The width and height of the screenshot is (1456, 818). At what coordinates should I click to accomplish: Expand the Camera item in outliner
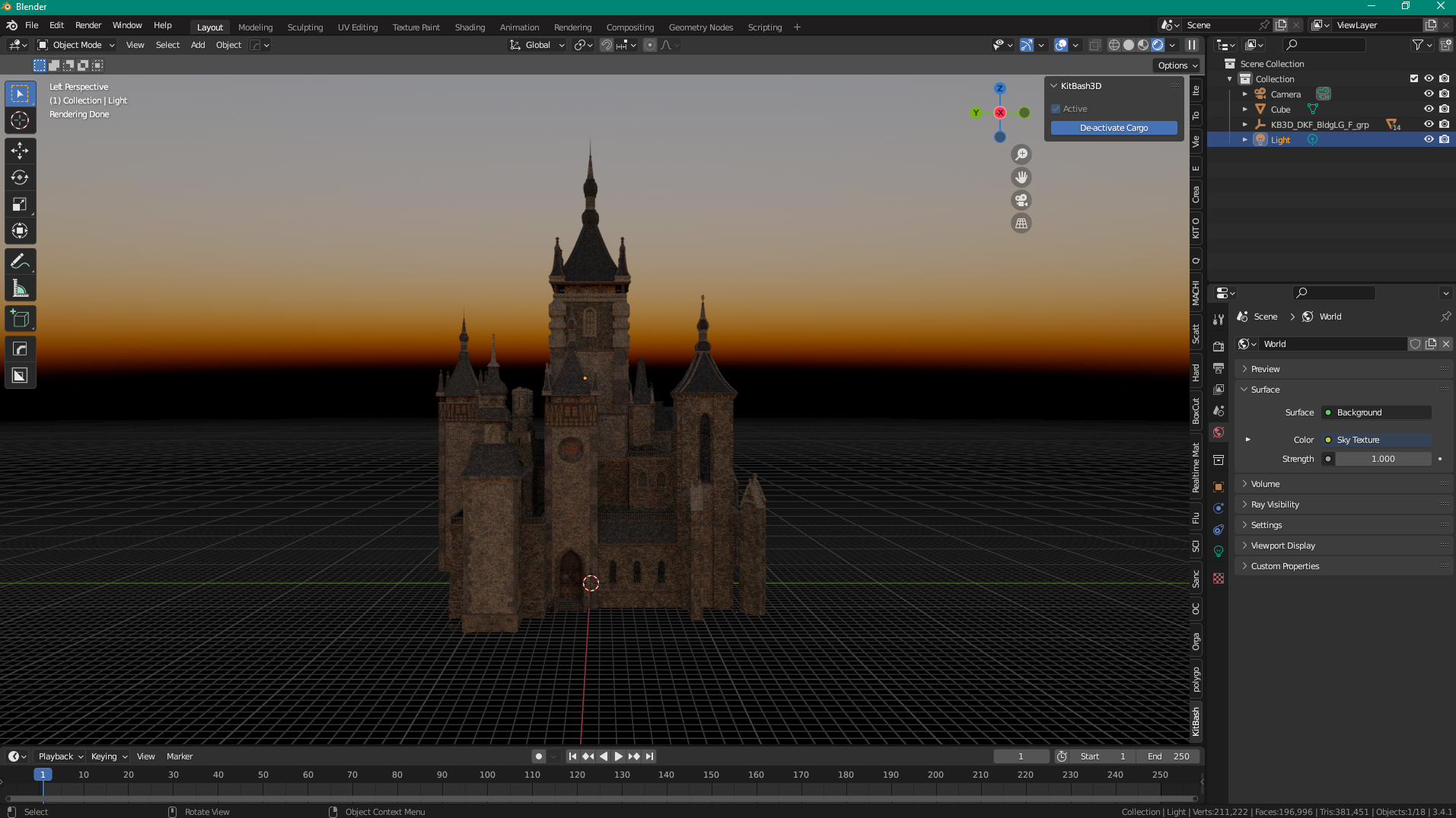pyautogui.click(x=1245, y=94)
